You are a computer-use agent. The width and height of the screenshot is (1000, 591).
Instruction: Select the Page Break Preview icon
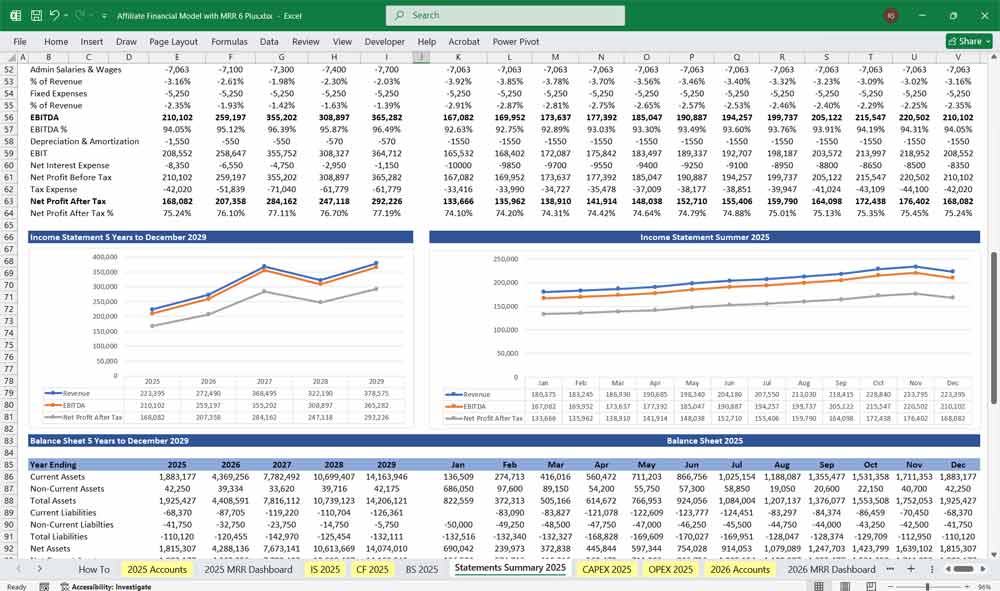870,585
